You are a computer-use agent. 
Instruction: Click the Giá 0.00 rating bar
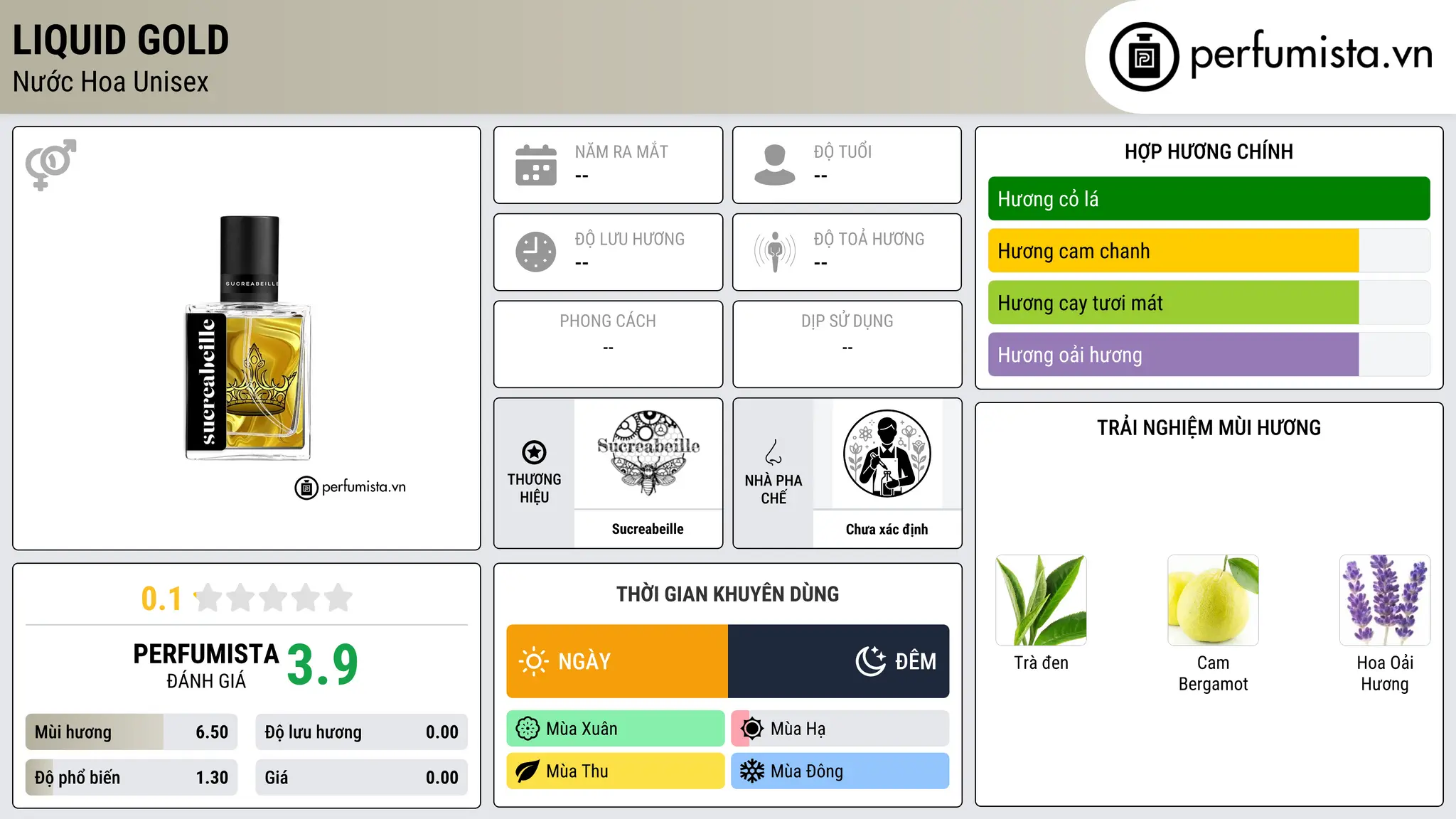[x=361, y=778]
